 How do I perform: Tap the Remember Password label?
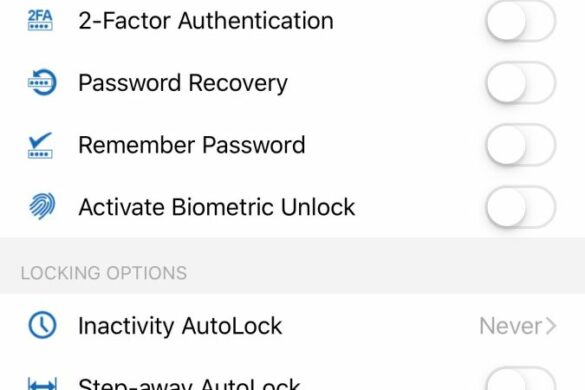[x=192, y=145]
